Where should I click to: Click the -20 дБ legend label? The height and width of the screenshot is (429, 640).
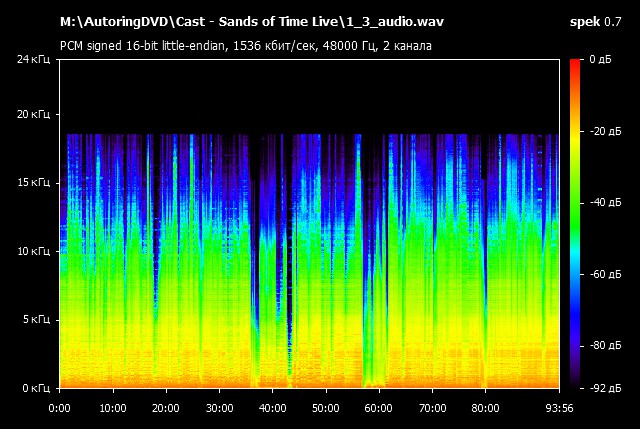click(x=606, y=131)
